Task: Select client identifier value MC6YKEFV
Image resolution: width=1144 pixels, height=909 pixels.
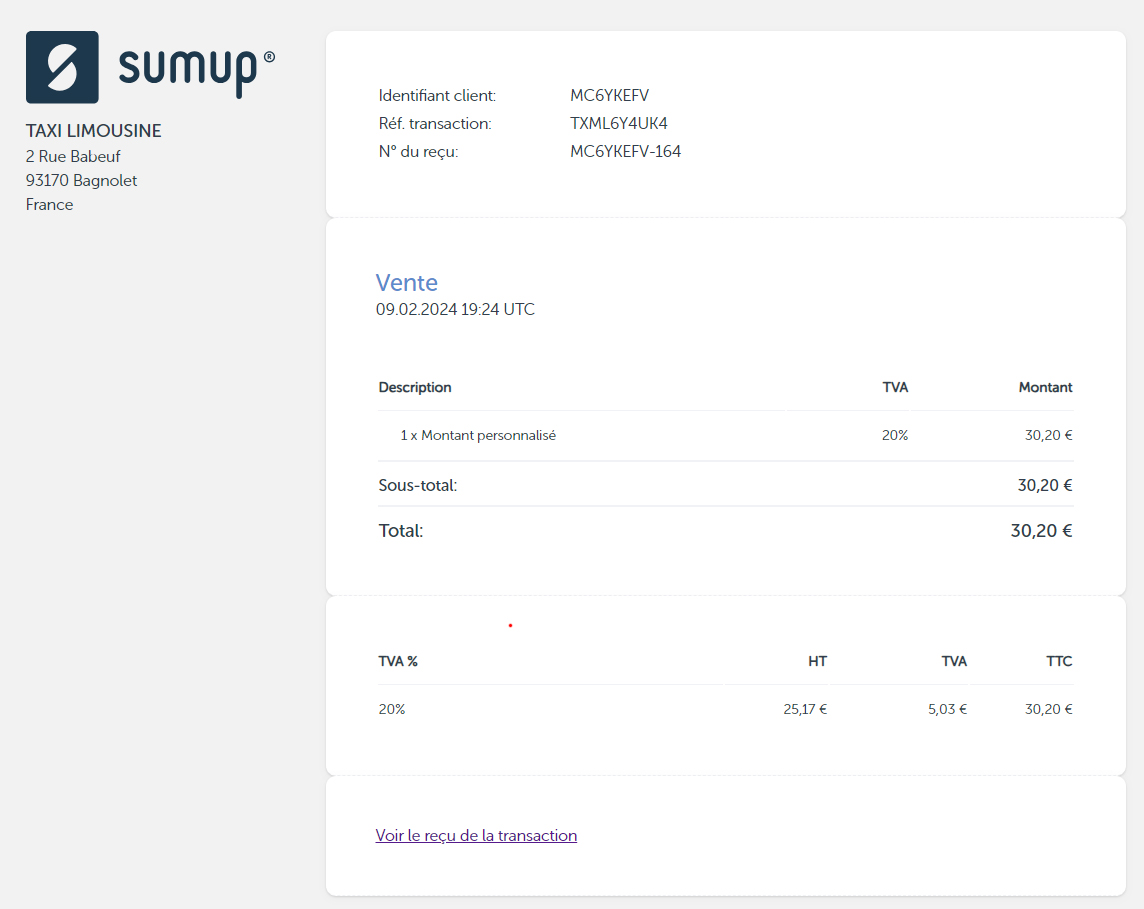Action: pos(609,96)
